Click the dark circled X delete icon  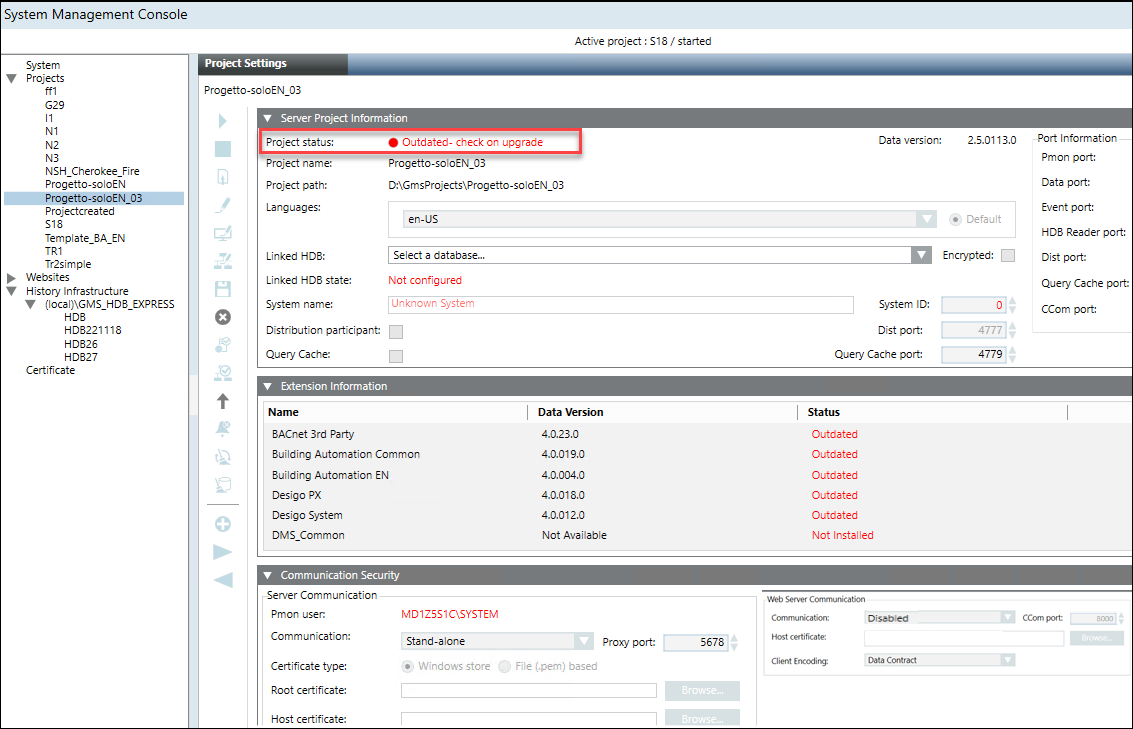coord(222,317)
